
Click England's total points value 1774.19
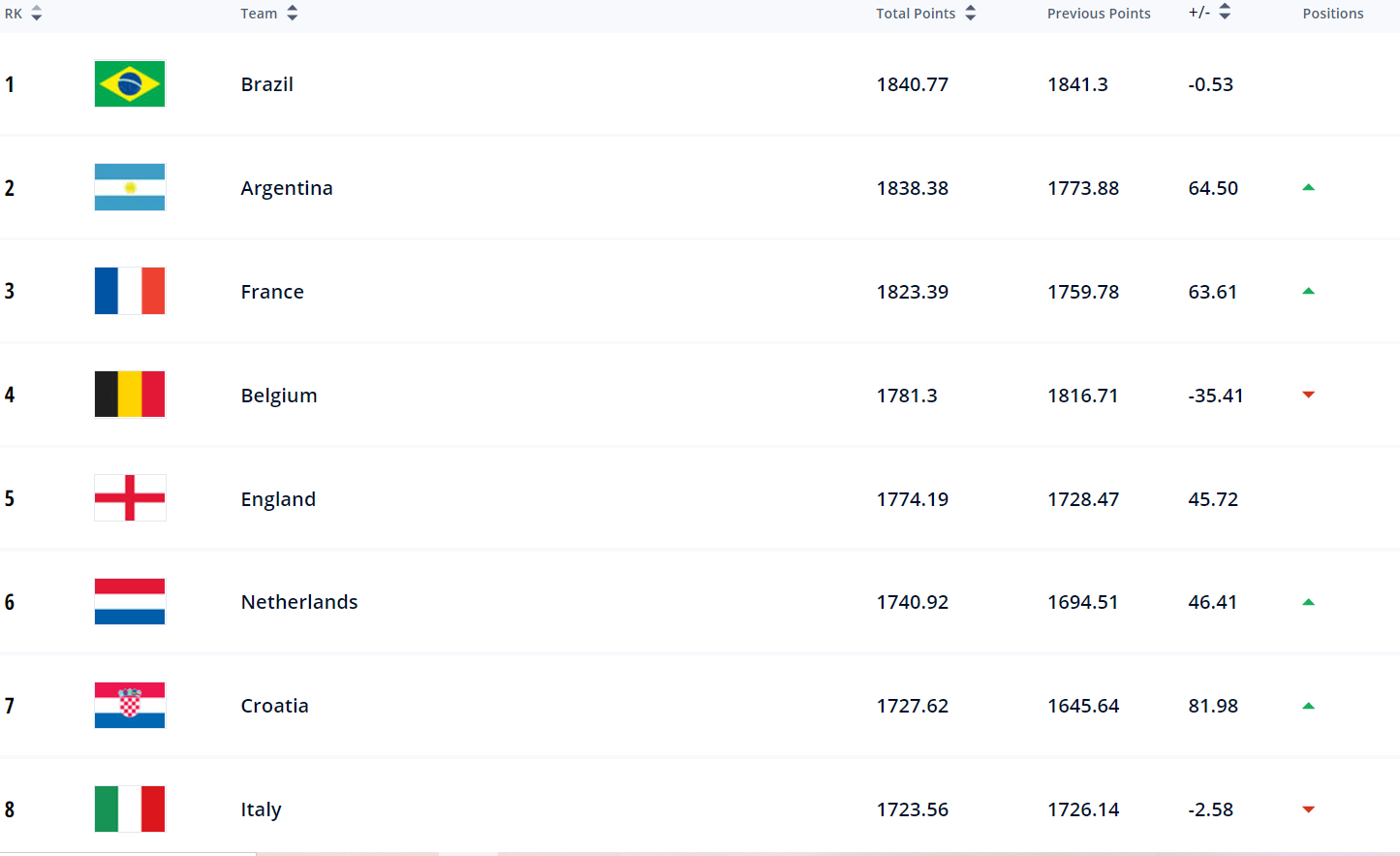(x=913, y=499)
